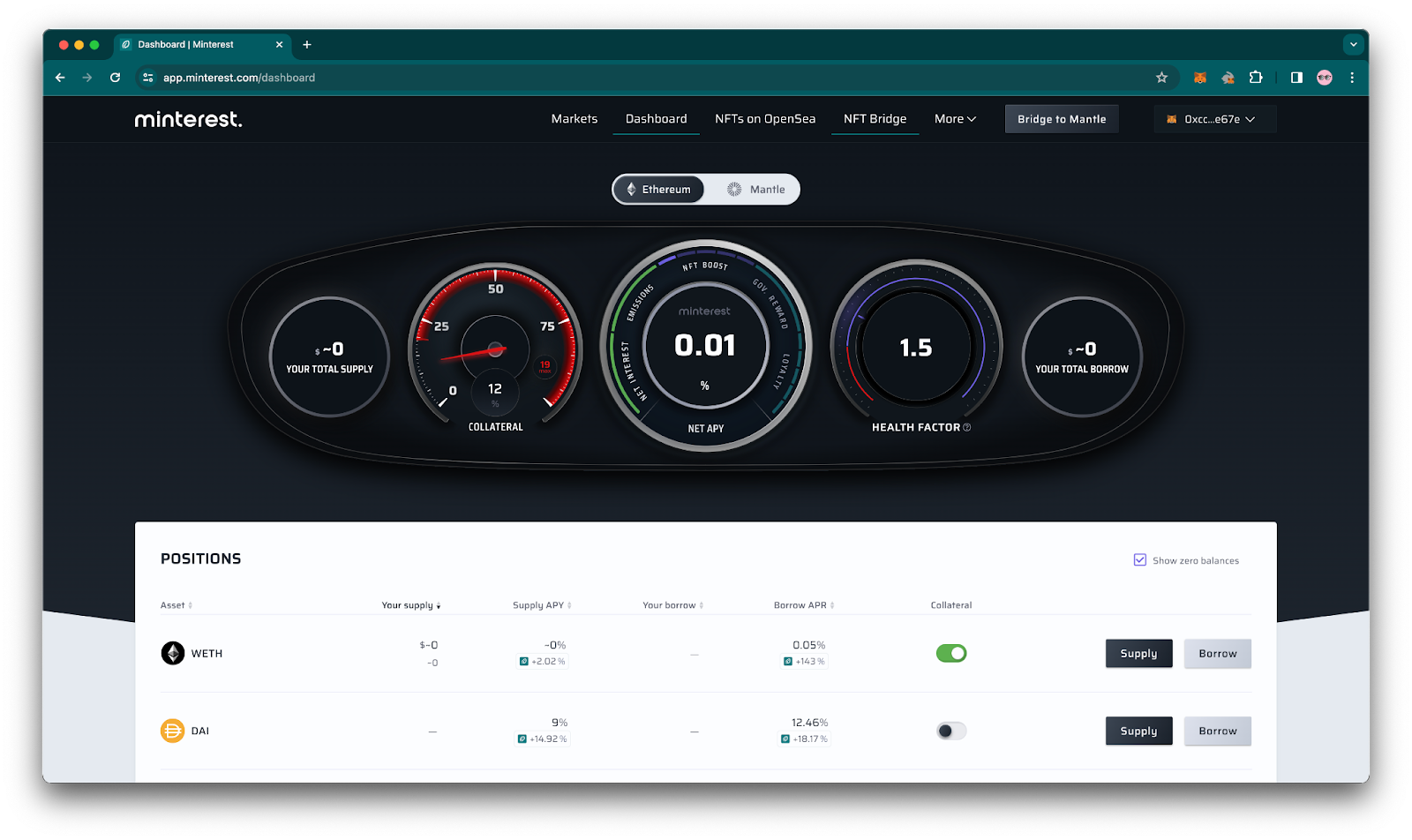The height and width of the screenshot is (840, 1412).
Task: Click the DAI asset icon
Action: [x=172, y=731]
